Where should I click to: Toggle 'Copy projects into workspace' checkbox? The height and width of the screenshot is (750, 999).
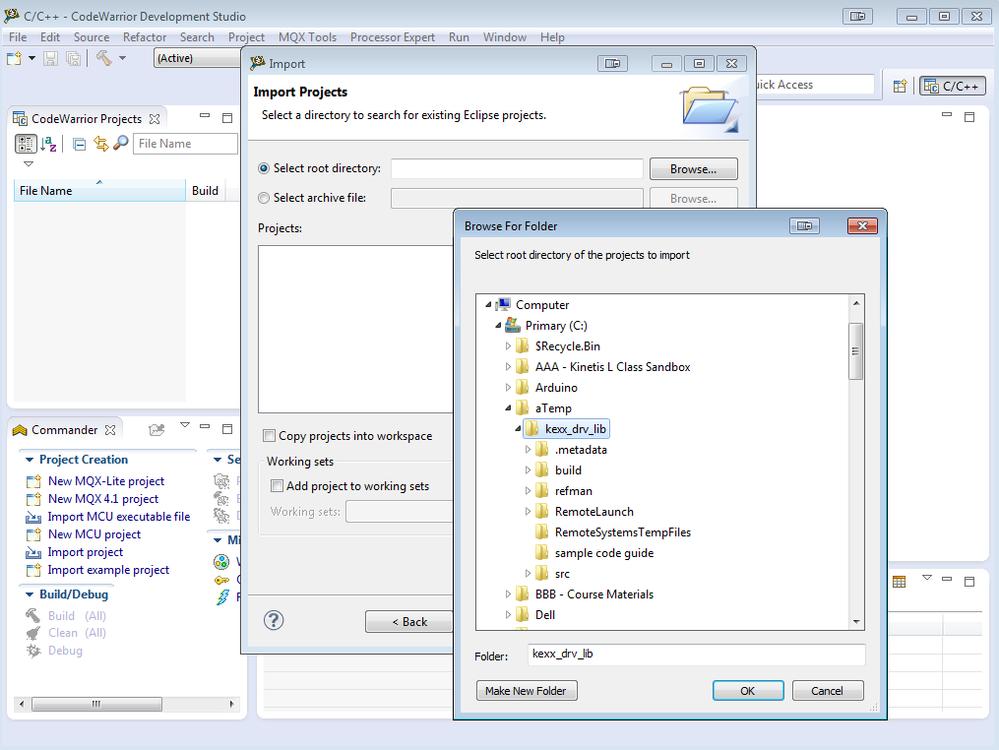click(x=270, y=436)
